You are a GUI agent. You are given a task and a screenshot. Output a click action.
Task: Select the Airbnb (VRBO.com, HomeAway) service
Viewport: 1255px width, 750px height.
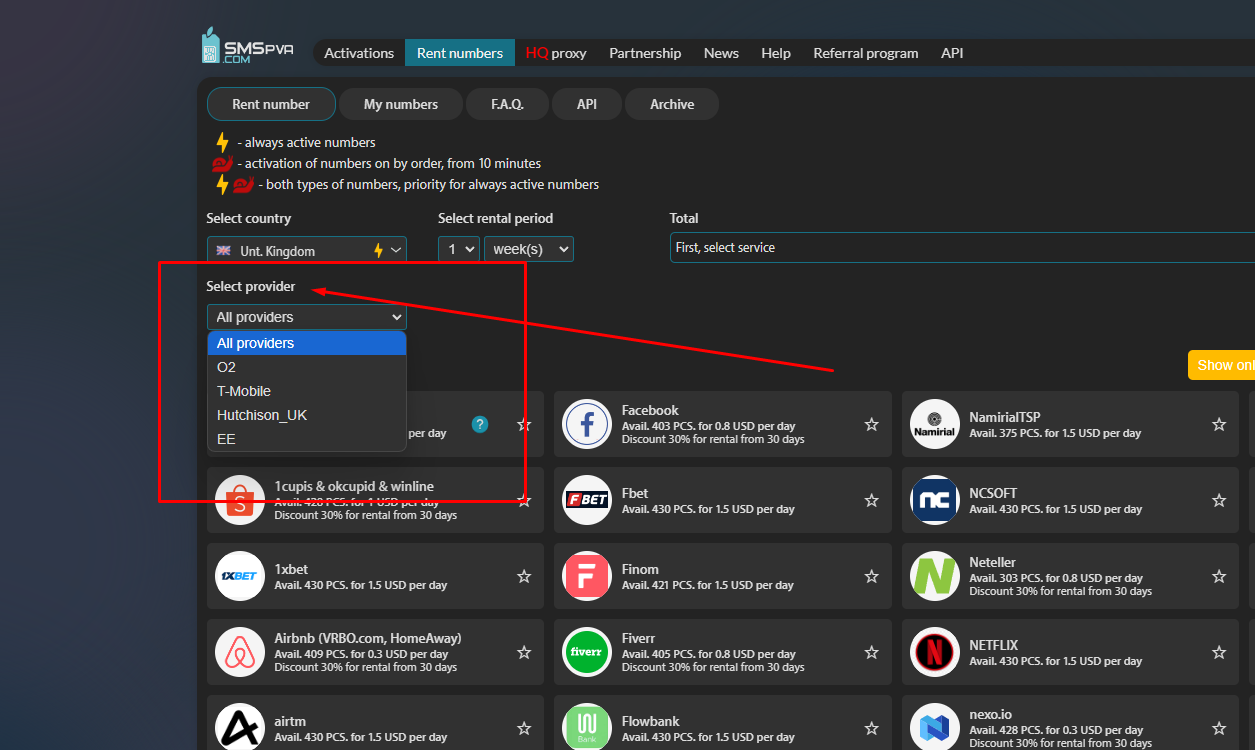pyautogui.click(x=368, y=638)
